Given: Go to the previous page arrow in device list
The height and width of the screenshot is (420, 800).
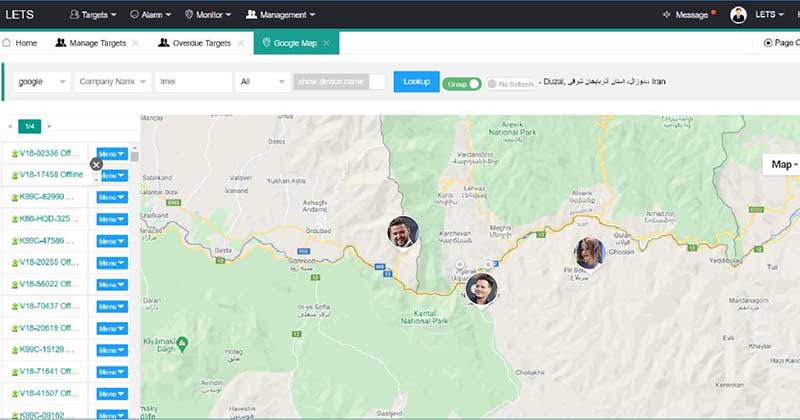Looking at the screenshot, I should click(x=10, y=126).
